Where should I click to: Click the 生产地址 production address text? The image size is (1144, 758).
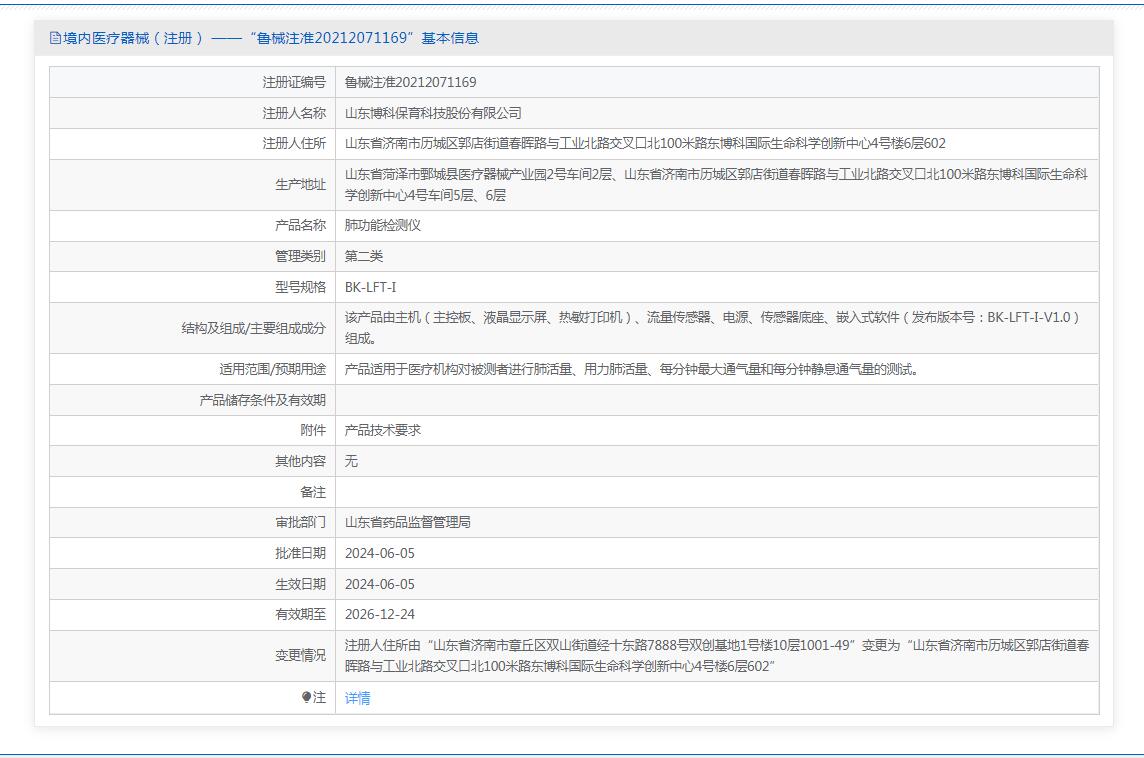tap(715, 184)
